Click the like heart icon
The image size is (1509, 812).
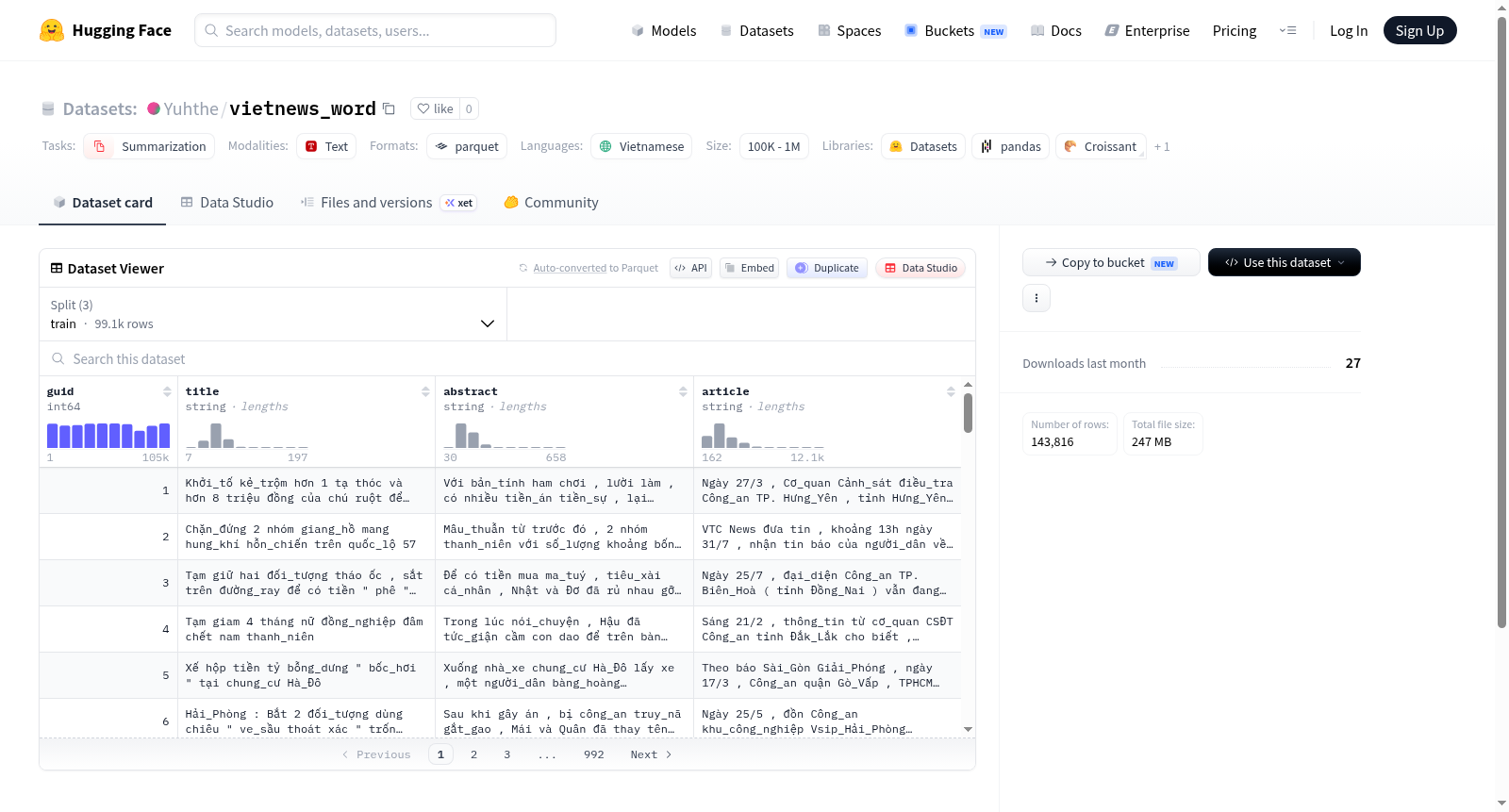[x=423, y=108]
